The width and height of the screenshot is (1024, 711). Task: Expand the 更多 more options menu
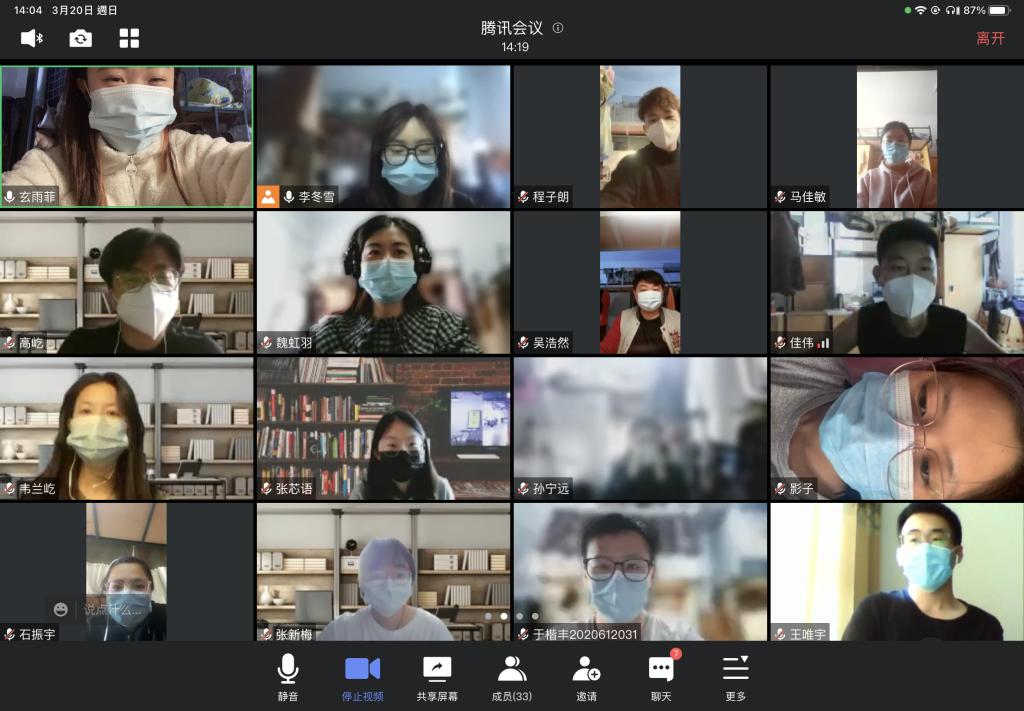[735, 677]
